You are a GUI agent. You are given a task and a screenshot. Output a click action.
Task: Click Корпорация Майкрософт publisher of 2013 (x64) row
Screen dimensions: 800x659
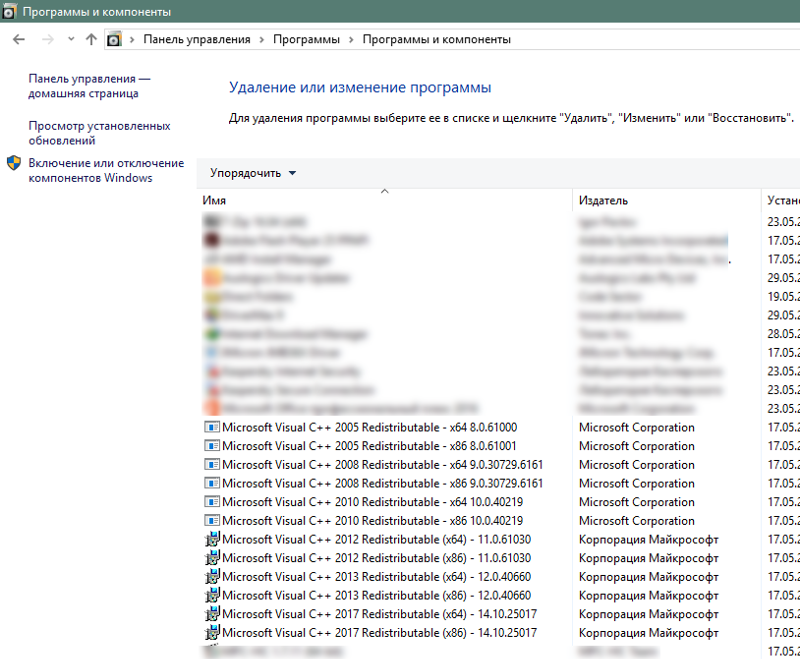[x=648, y=577]
